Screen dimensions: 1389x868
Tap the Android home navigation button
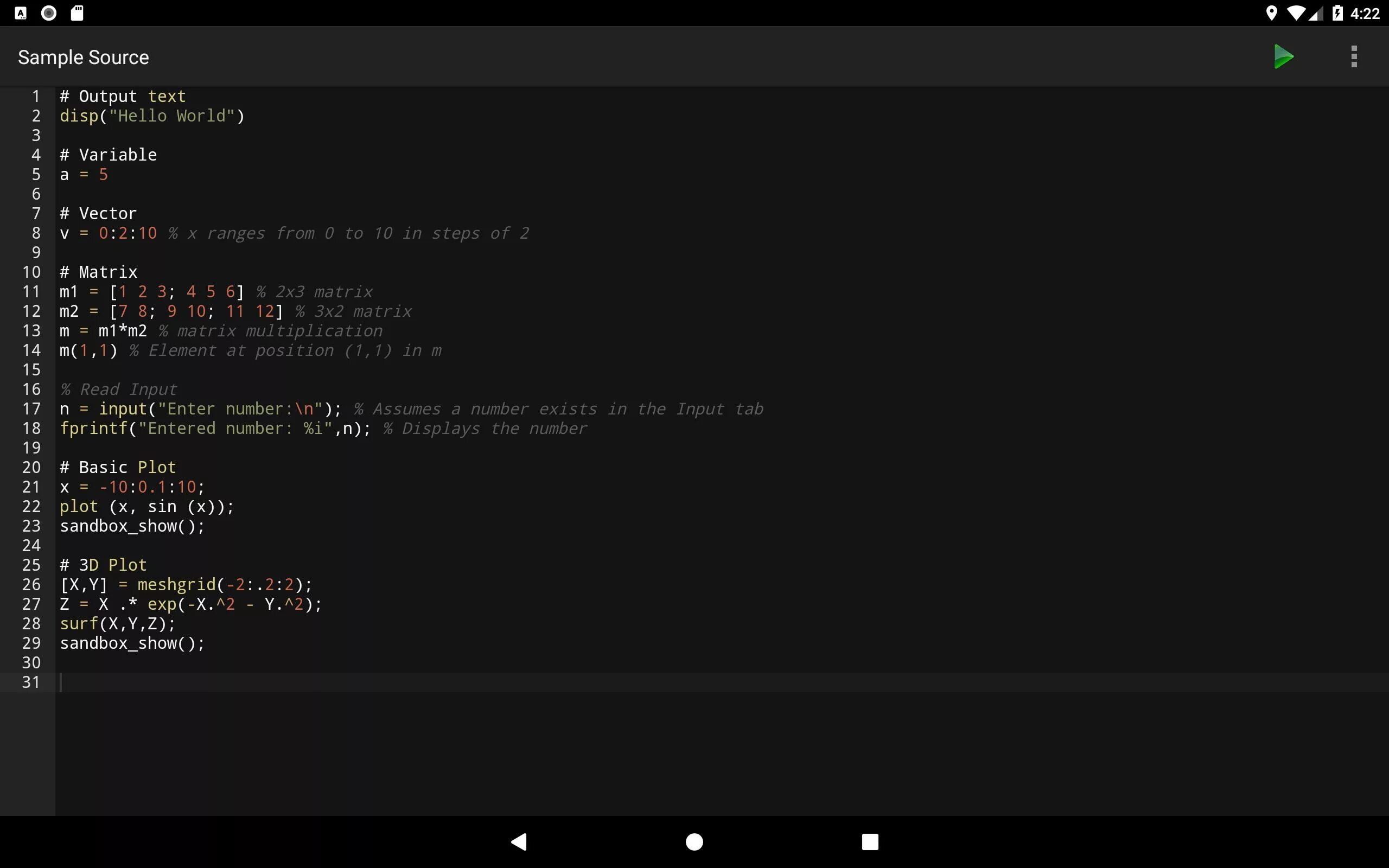(694, 841)
